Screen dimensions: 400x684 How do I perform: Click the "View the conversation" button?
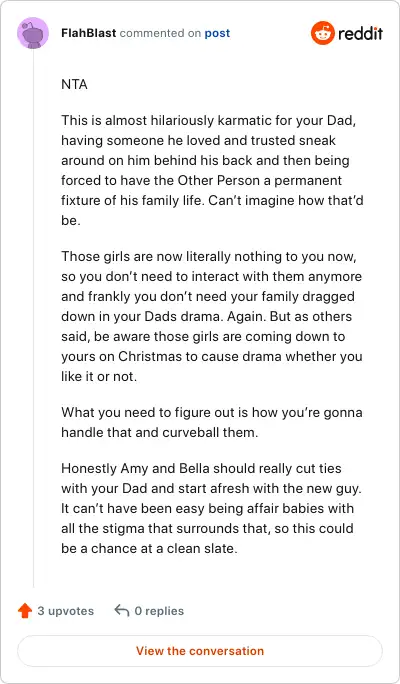(x=200, y=651)
